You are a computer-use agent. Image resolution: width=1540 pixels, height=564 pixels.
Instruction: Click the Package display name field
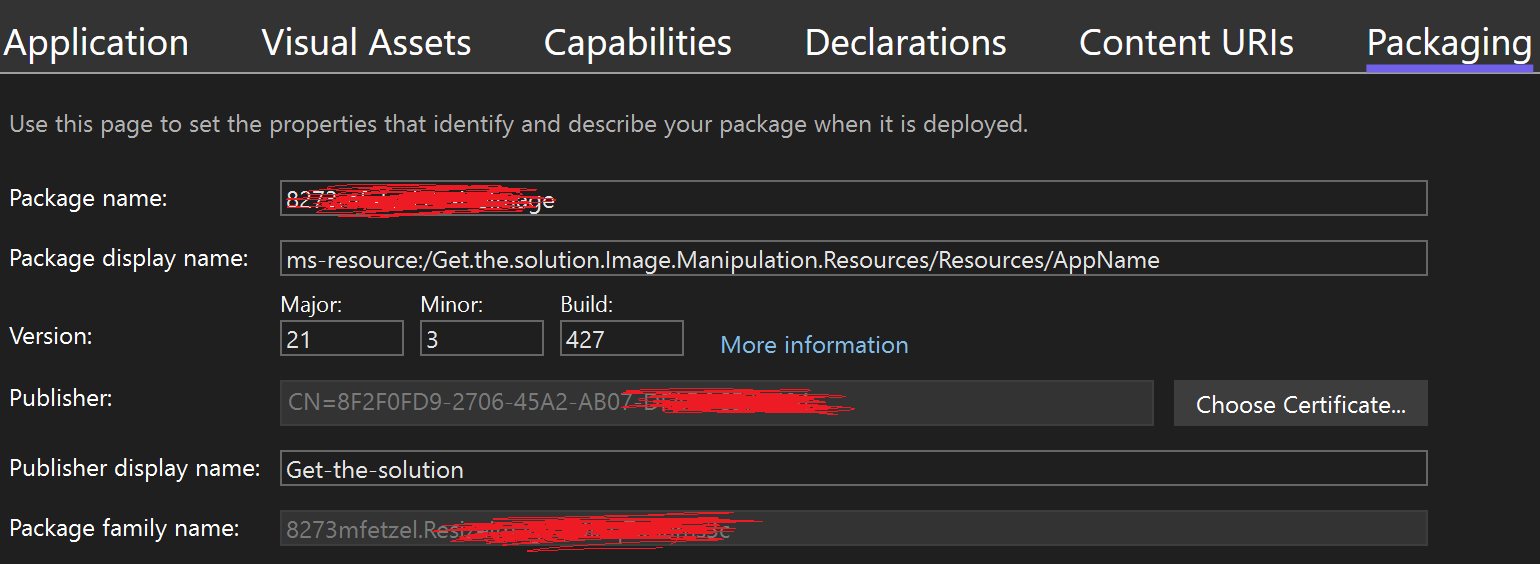[853, 258]
